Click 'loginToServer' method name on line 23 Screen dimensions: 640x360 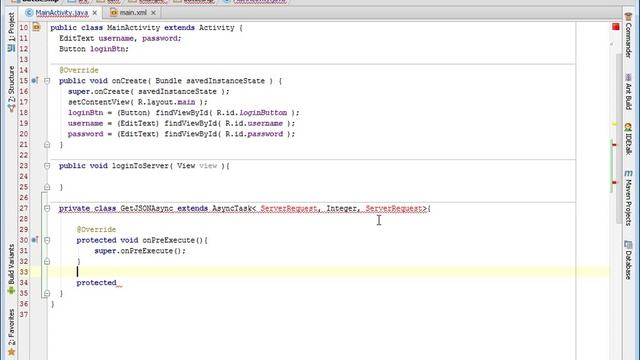point(140,166)
